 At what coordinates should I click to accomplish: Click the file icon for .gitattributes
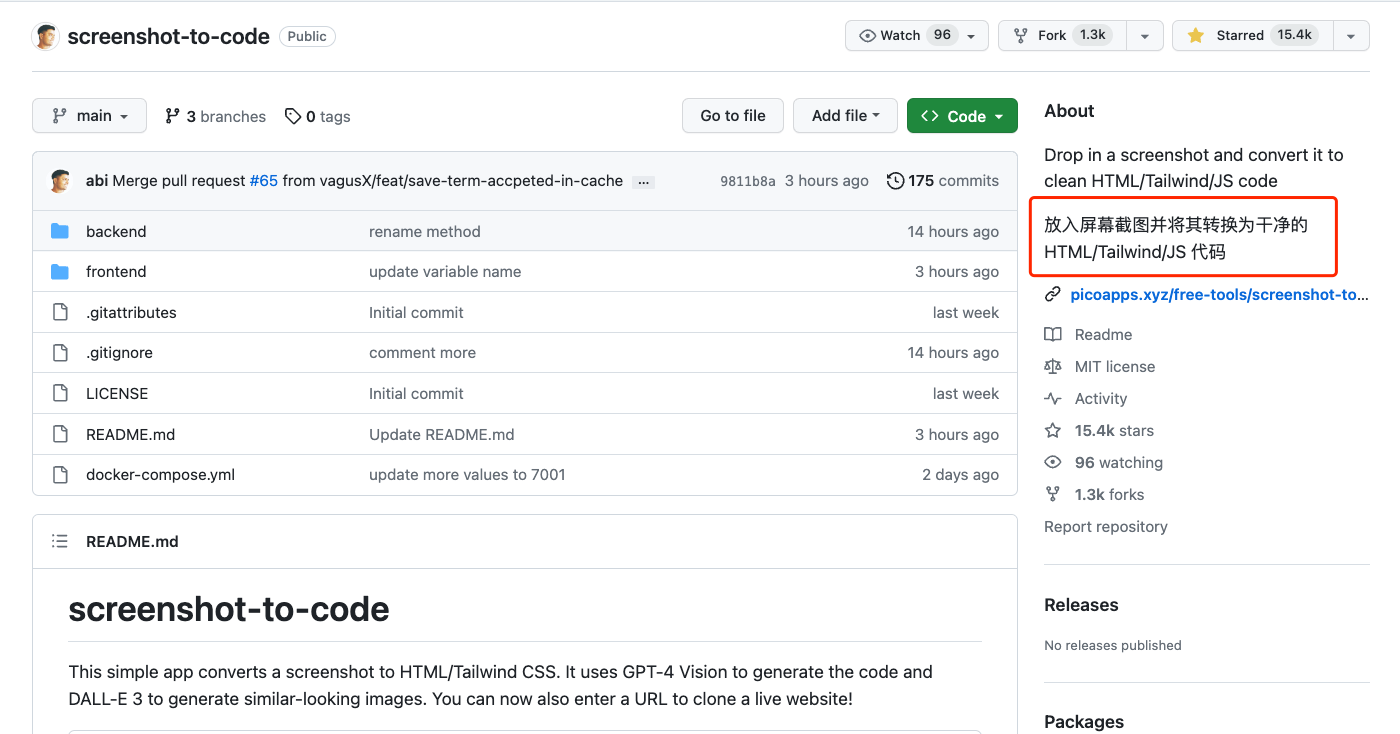[x=60, y=313]
